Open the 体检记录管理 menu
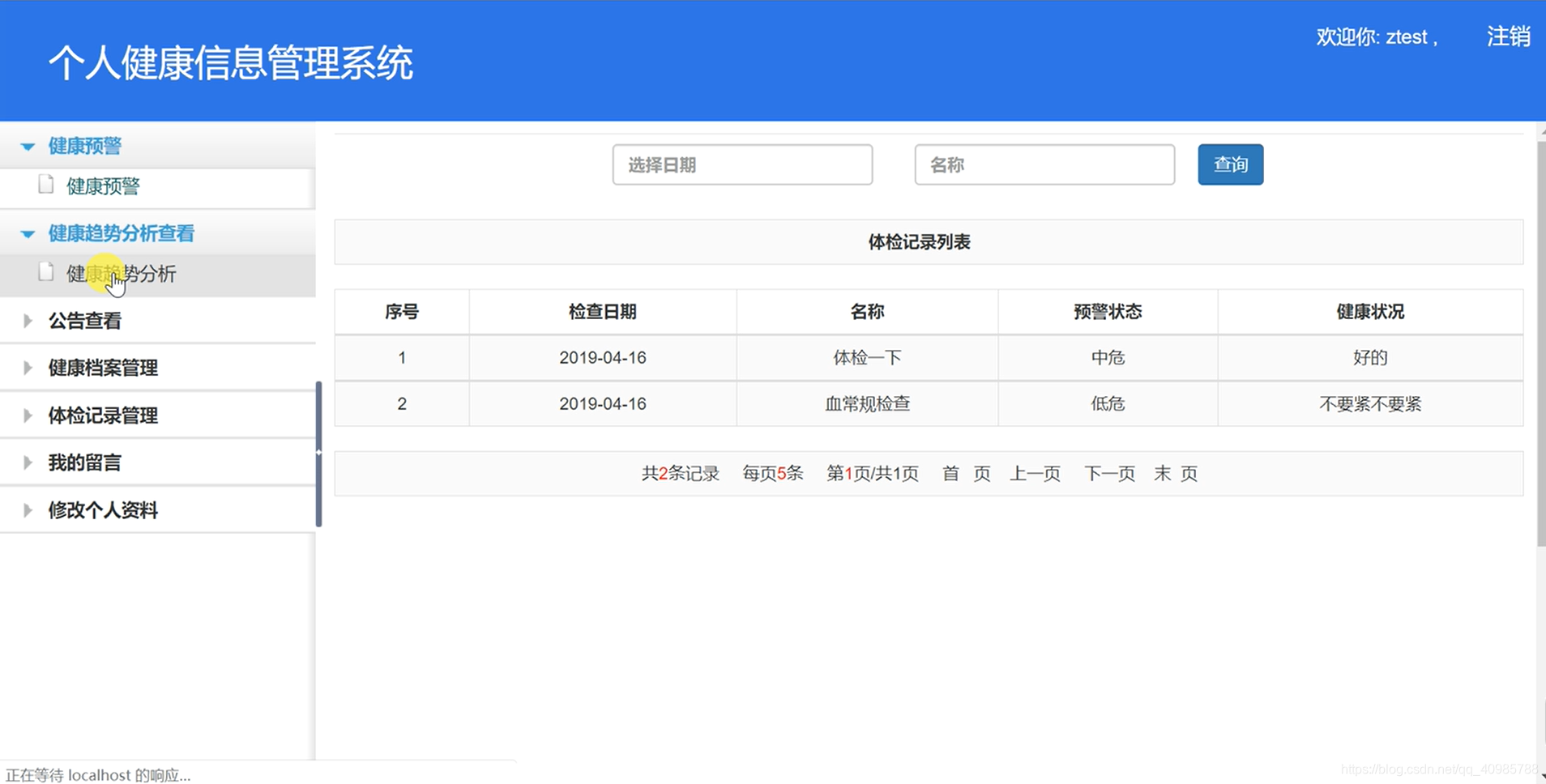The width and height of the screenshot is (1546, 784). pos(103,415)
